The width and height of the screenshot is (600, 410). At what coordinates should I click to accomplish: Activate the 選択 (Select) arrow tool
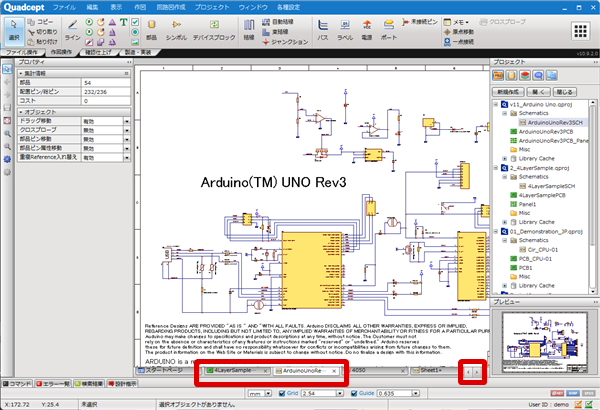(14, 30)
